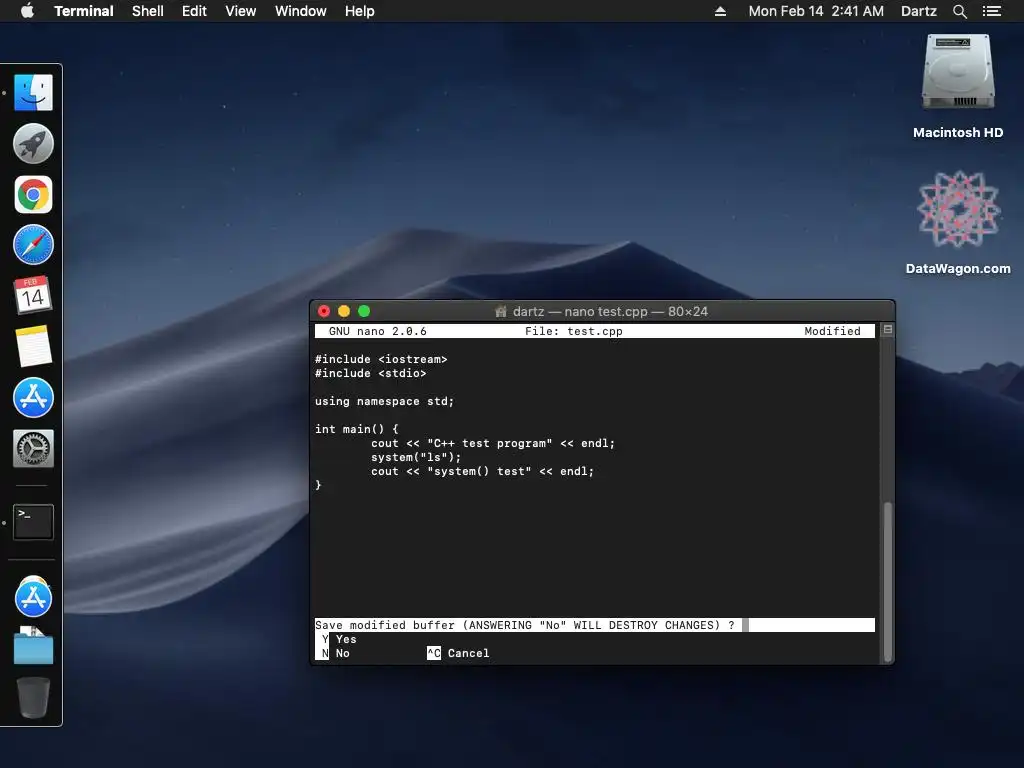Click the "system() test" cout line
The height and width of the screenshot is (768, 1024).
(x=483, y=472)
